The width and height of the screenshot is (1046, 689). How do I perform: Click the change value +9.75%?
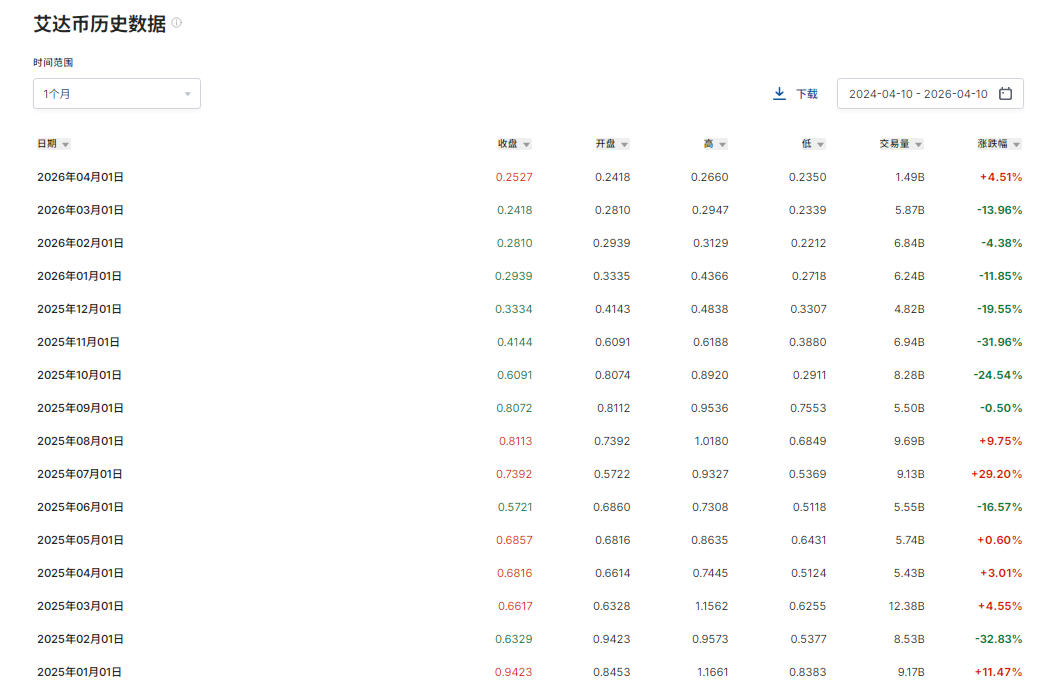(1001, 441)
